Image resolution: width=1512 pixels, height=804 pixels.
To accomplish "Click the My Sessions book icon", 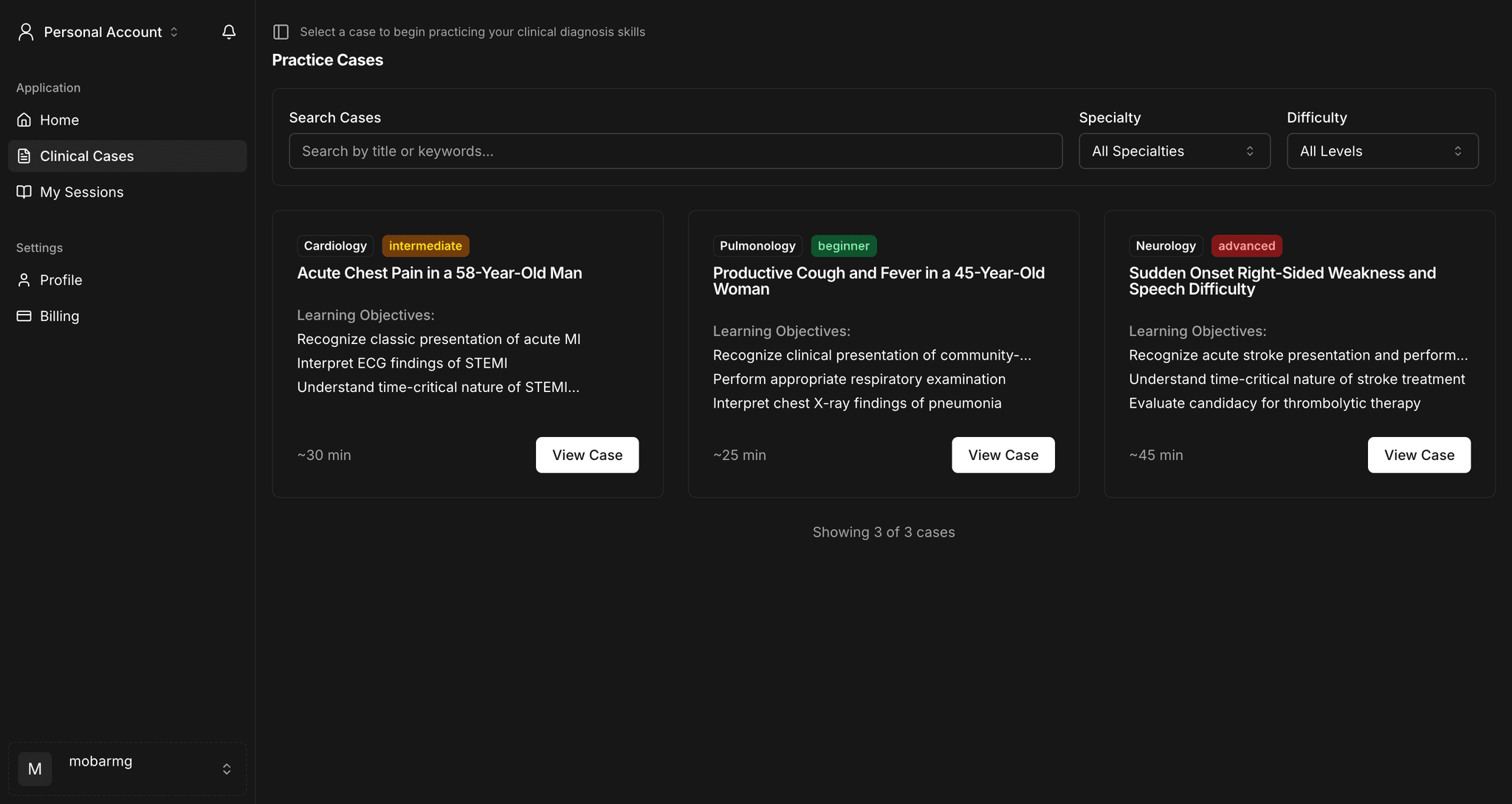I will pyautogui.click(x=24, y=192).
